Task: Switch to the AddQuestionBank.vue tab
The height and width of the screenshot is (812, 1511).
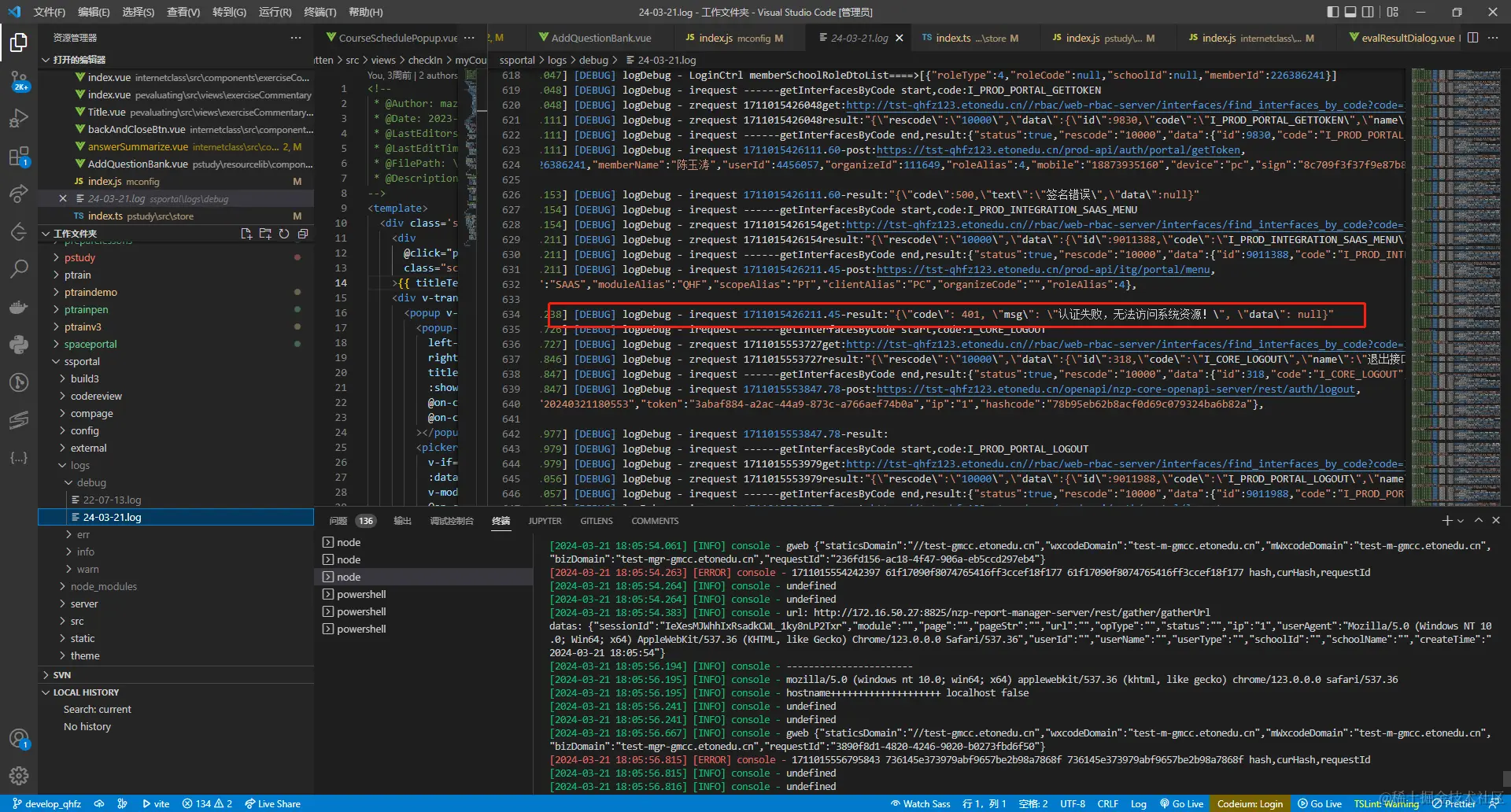Action: coord(600,38)
